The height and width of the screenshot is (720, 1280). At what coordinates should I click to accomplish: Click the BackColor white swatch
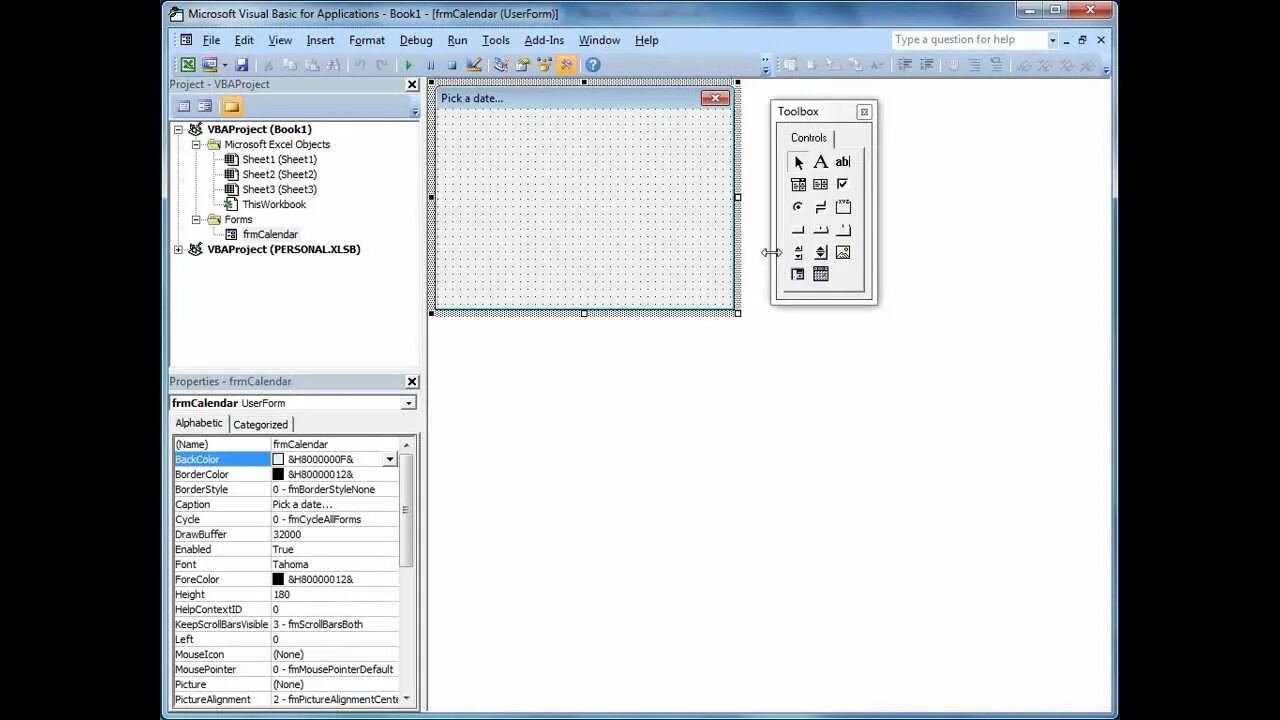click(278, 459)
